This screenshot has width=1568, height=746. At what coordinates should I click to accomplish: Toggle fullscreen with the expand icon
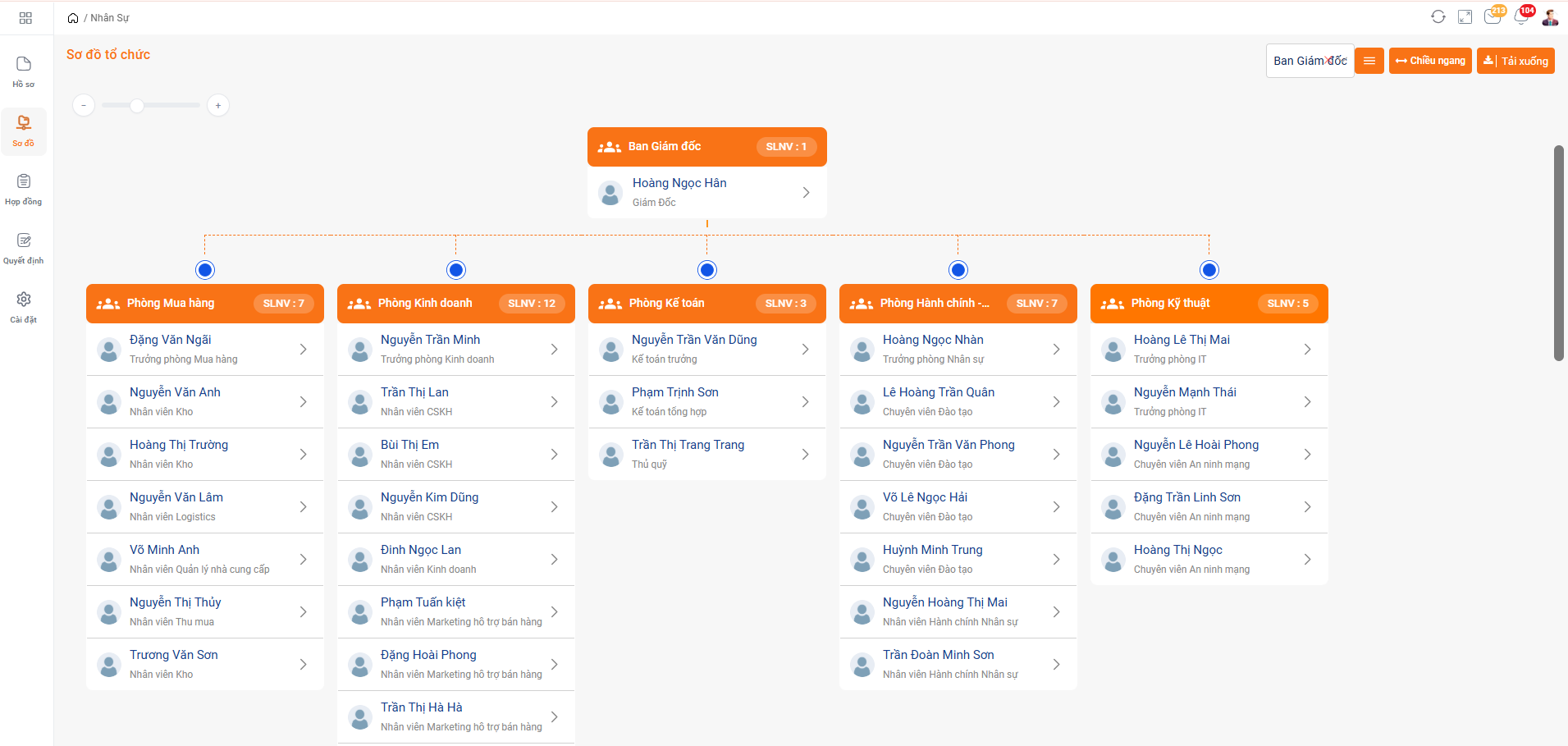[x=1465, y=17]
